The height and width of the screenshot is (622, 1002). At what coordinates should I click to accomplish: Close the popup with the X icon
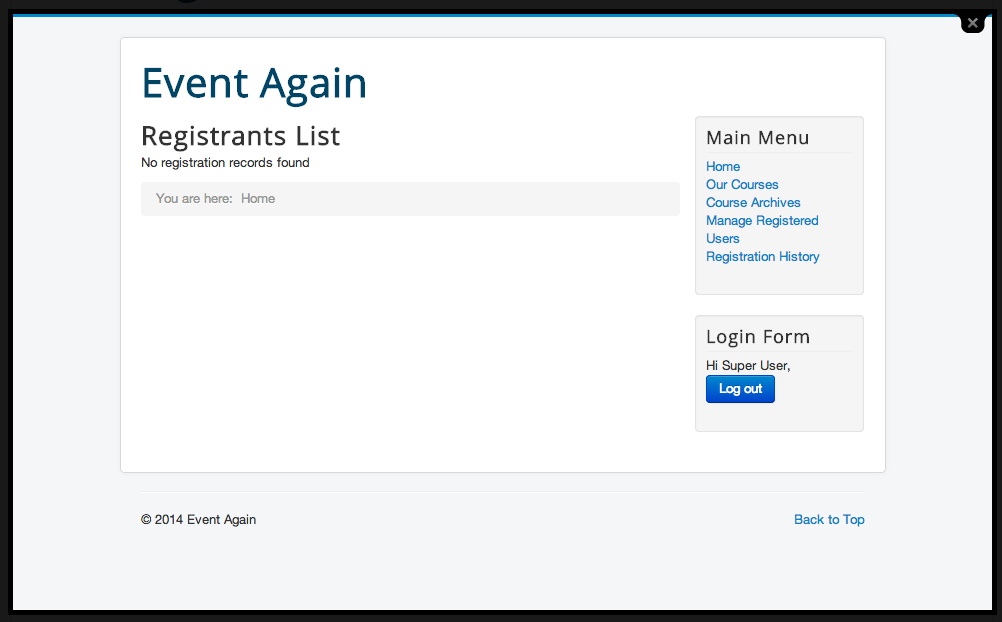(x=973, y=23)
